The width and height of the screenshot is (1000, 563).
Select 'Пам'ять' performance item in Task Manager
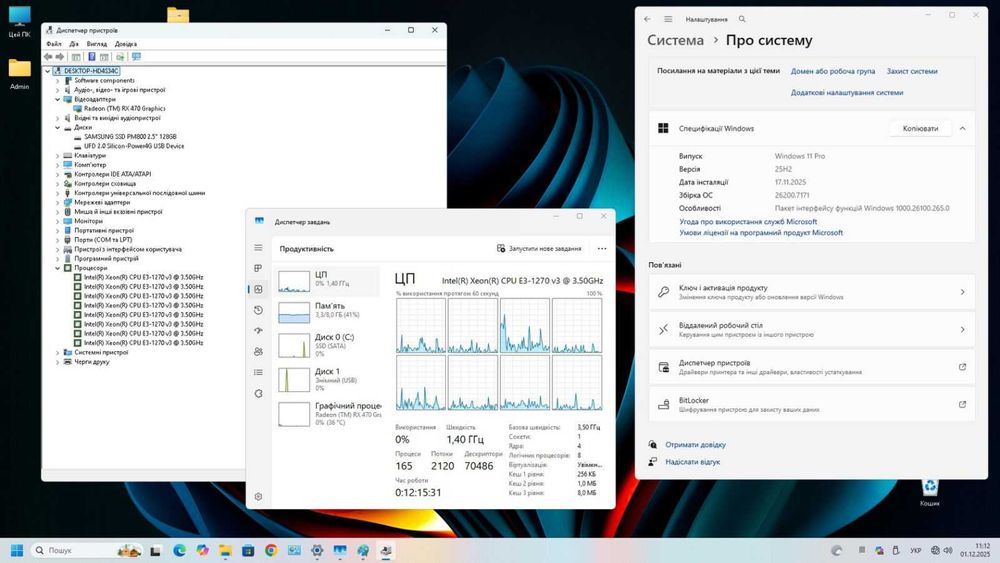(x=328, y=311)
